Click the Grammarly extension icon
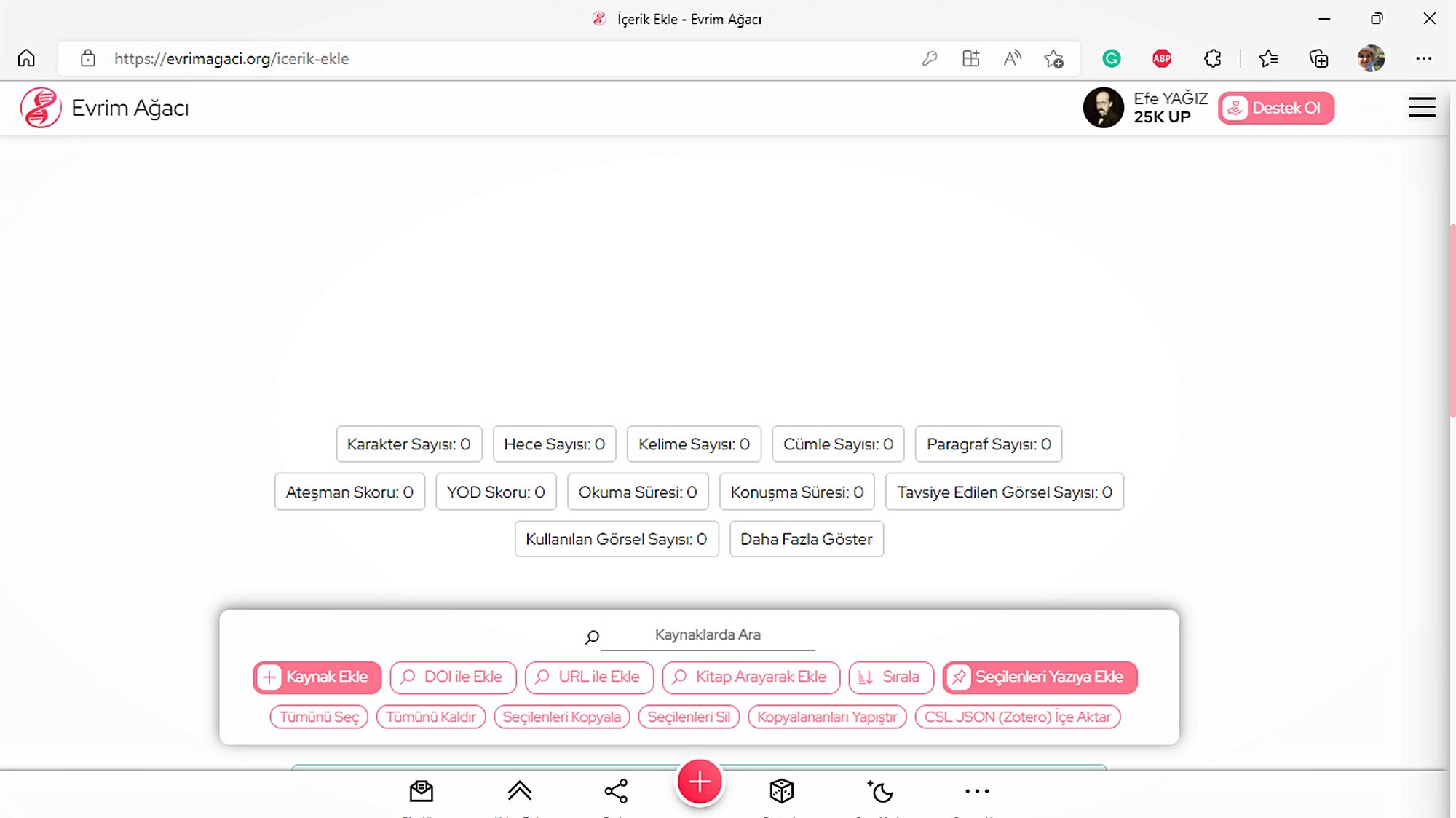Viewport: 1456px width, 818px height. point(1111,58)
